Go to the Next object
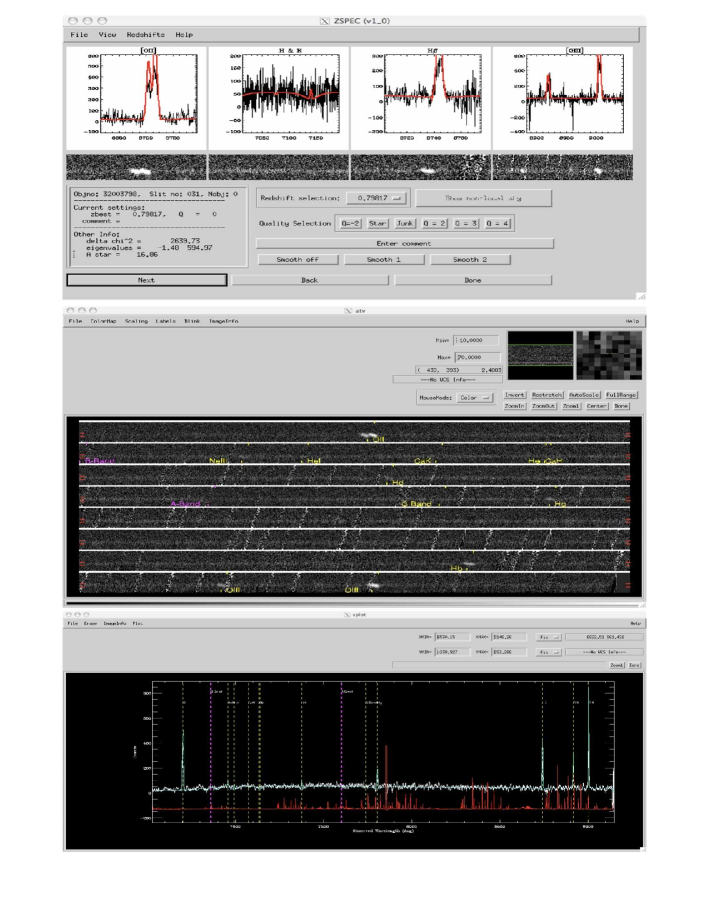 (x=146, y=280)
